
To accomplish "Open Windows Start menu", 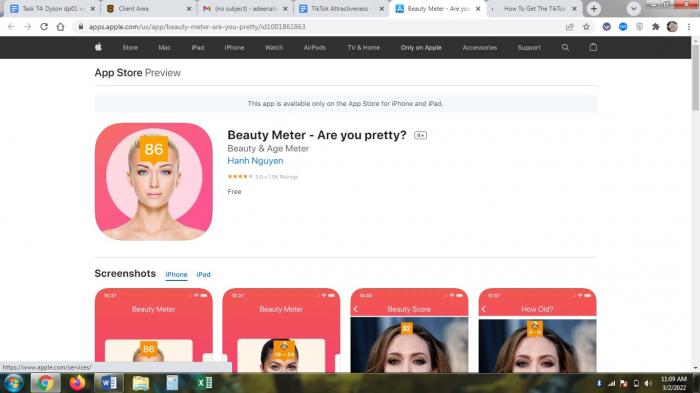I will 14,383.
